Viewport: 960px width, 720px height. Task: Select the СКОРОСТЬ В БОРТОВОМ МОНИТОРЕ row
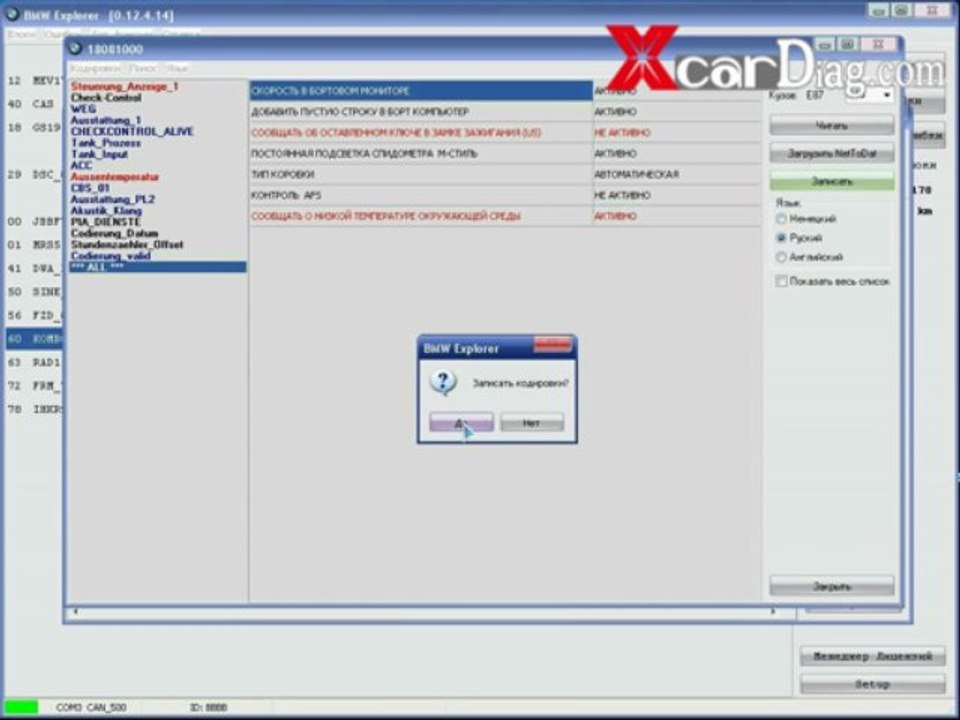pyautogui.click(x=421, y=91)
